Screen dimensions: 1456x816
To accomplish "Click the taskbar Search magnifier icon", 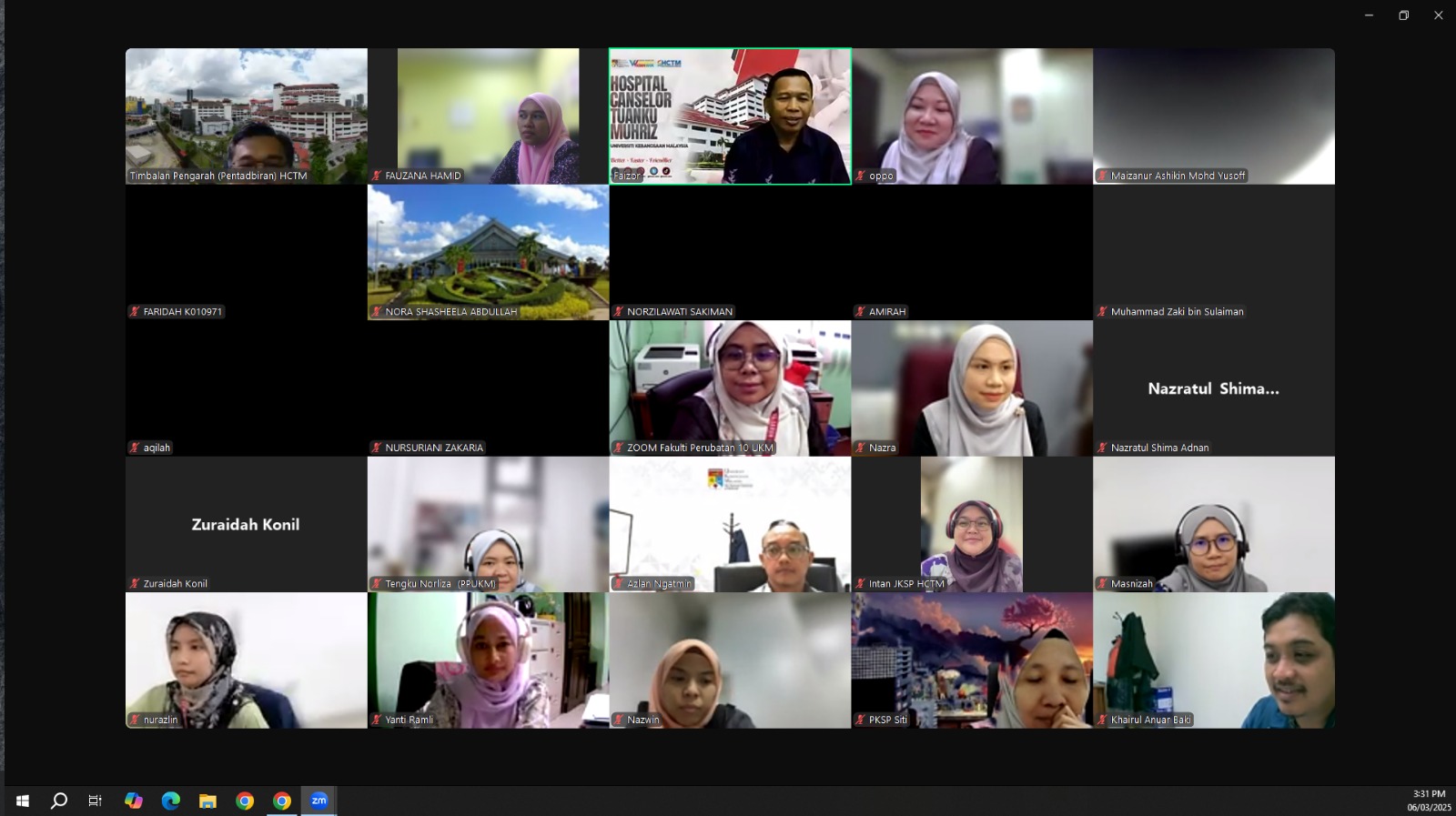I will (59, 801).
